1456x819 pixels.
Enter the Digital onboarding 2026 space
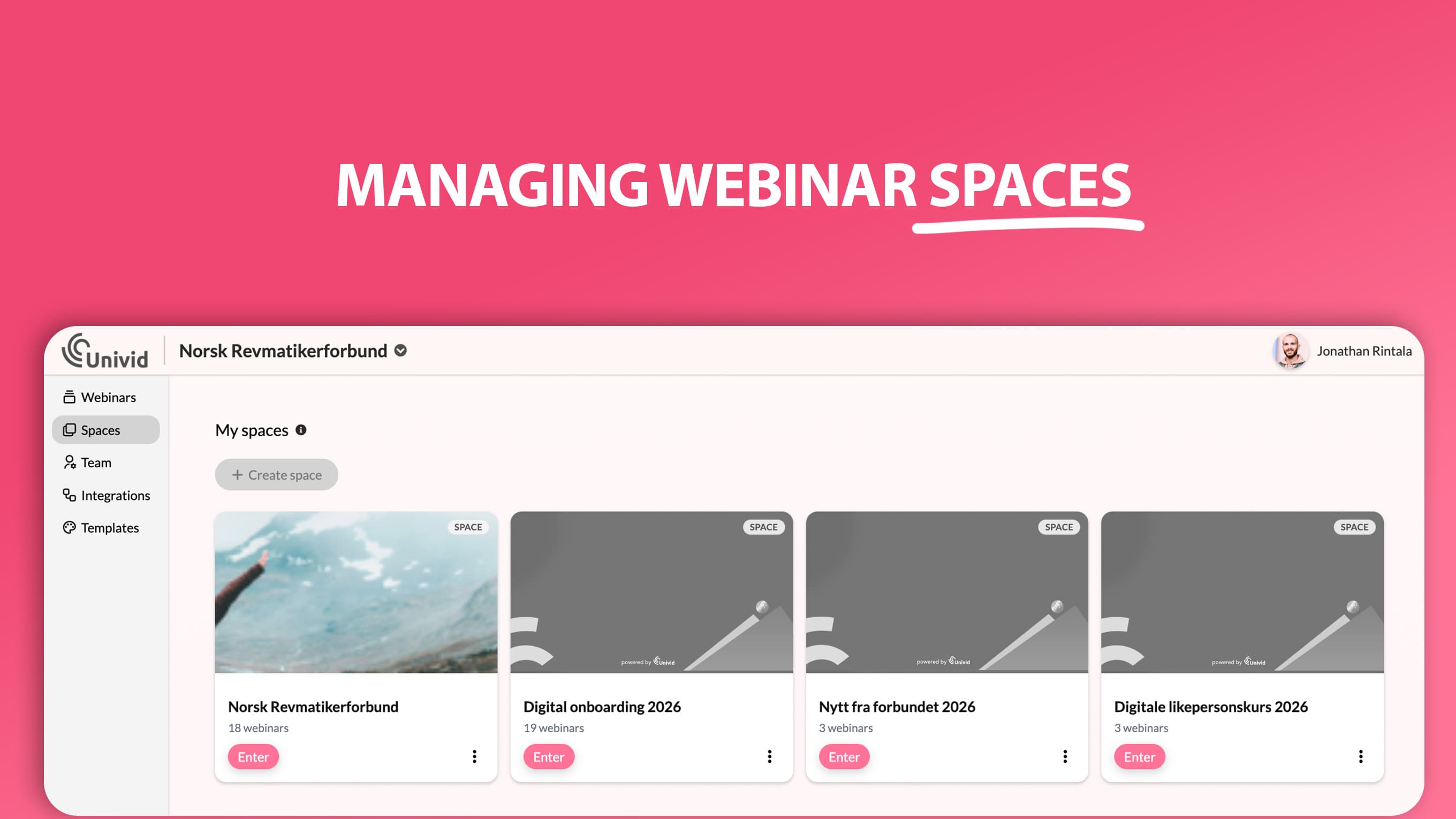point(548,757)
